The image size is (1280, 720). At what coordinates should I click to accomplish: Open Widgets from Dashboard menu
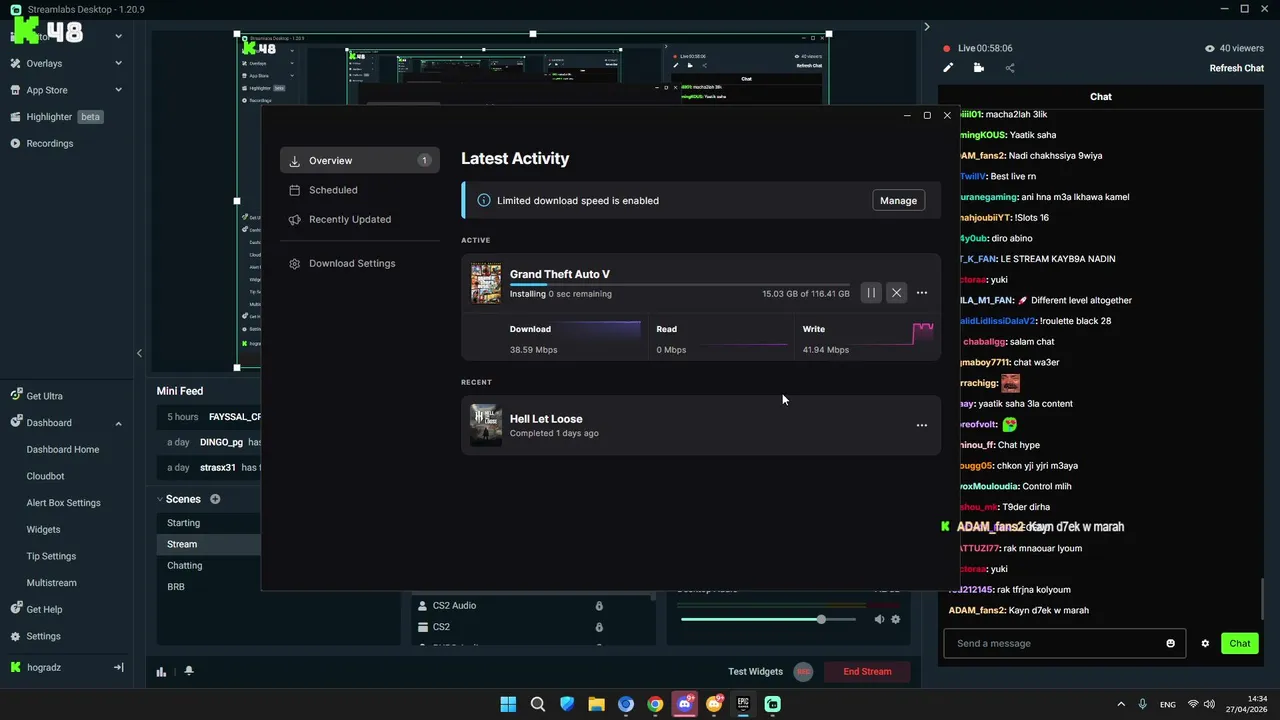tap(43, 530)
